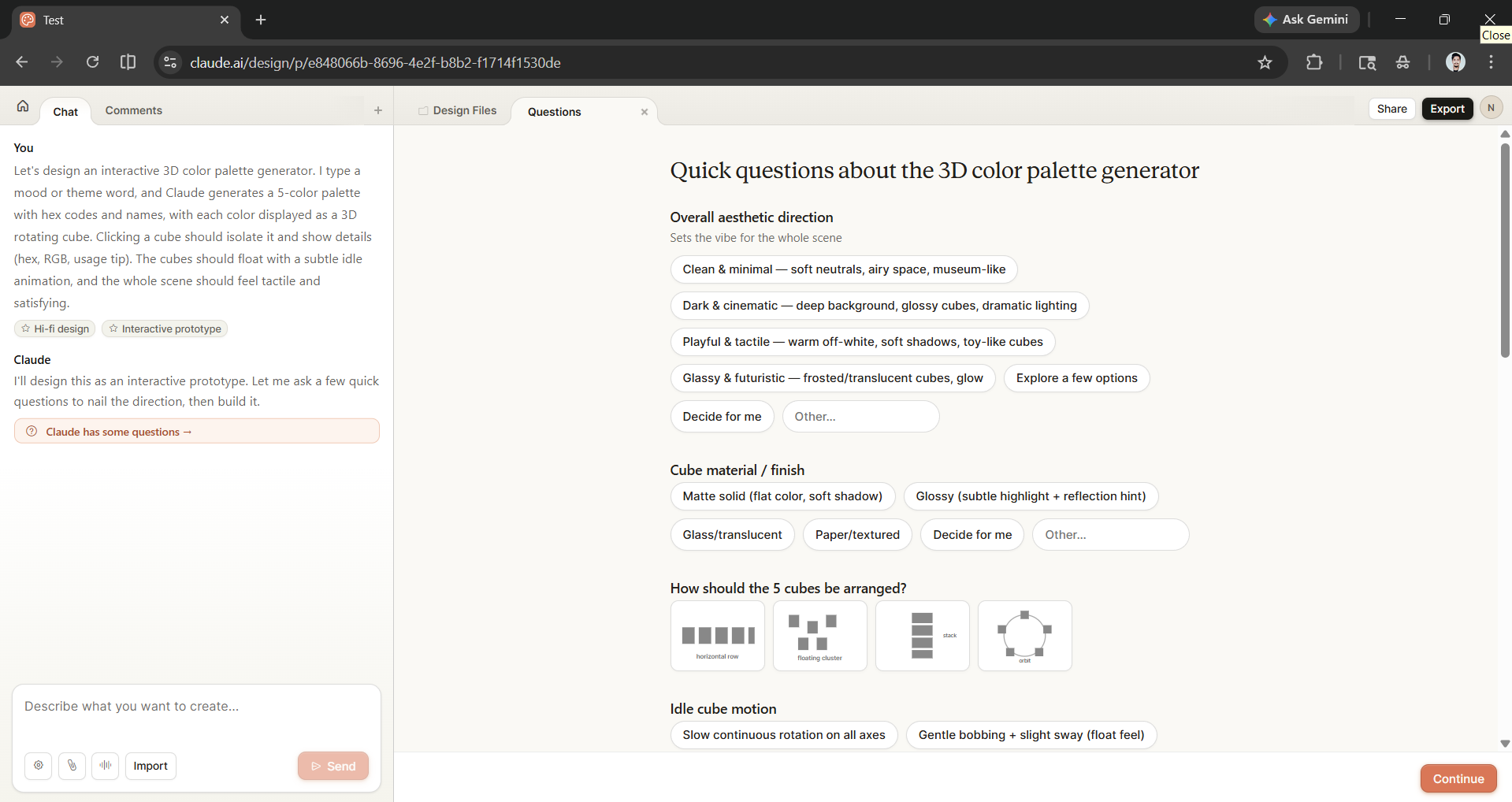Close the Questions tab
The image size is (1512, 802).
point(645,112)
